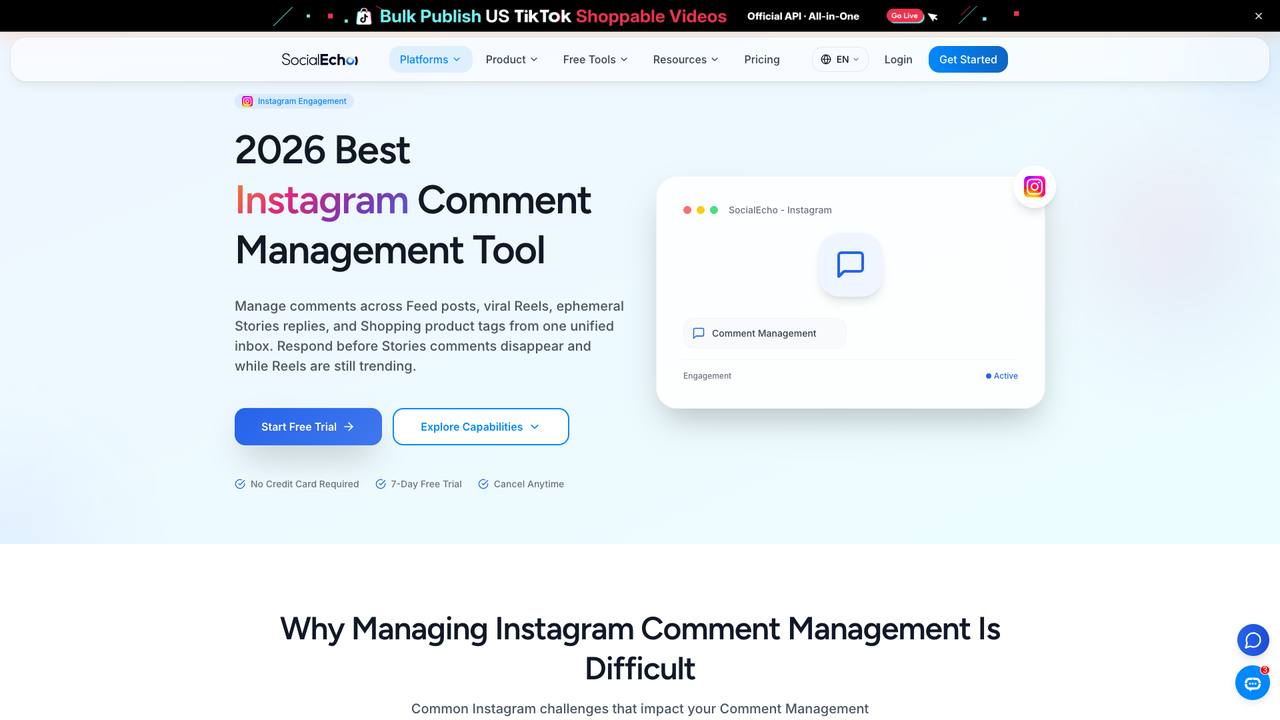This screenshot has width=1280, height=720.
Task: Click the Get Started button
Action: [968, 60]
